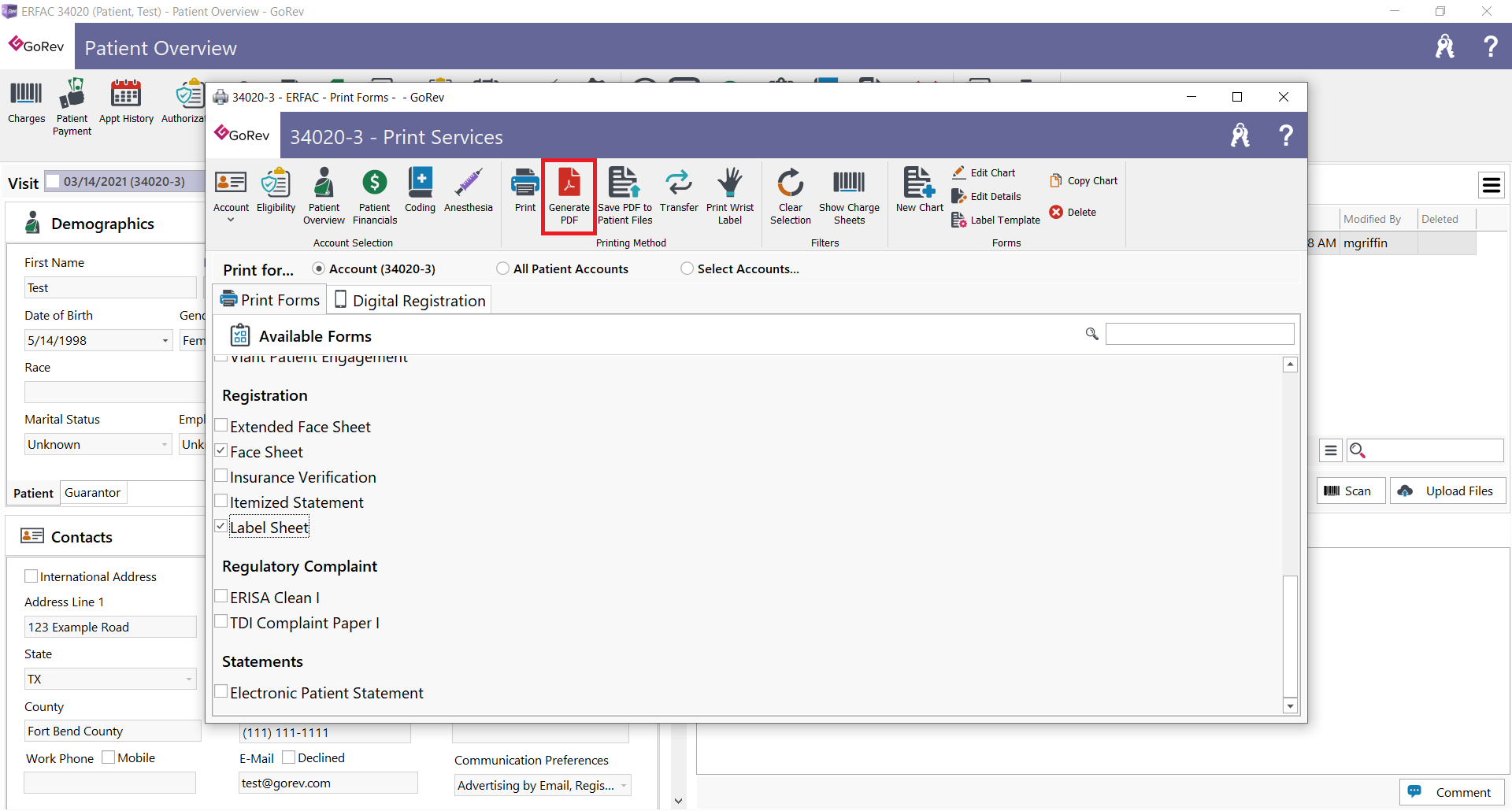Switch to Guarantor tab
Viewport: 1512px width, 811px height.
click(x=93, y=493)
